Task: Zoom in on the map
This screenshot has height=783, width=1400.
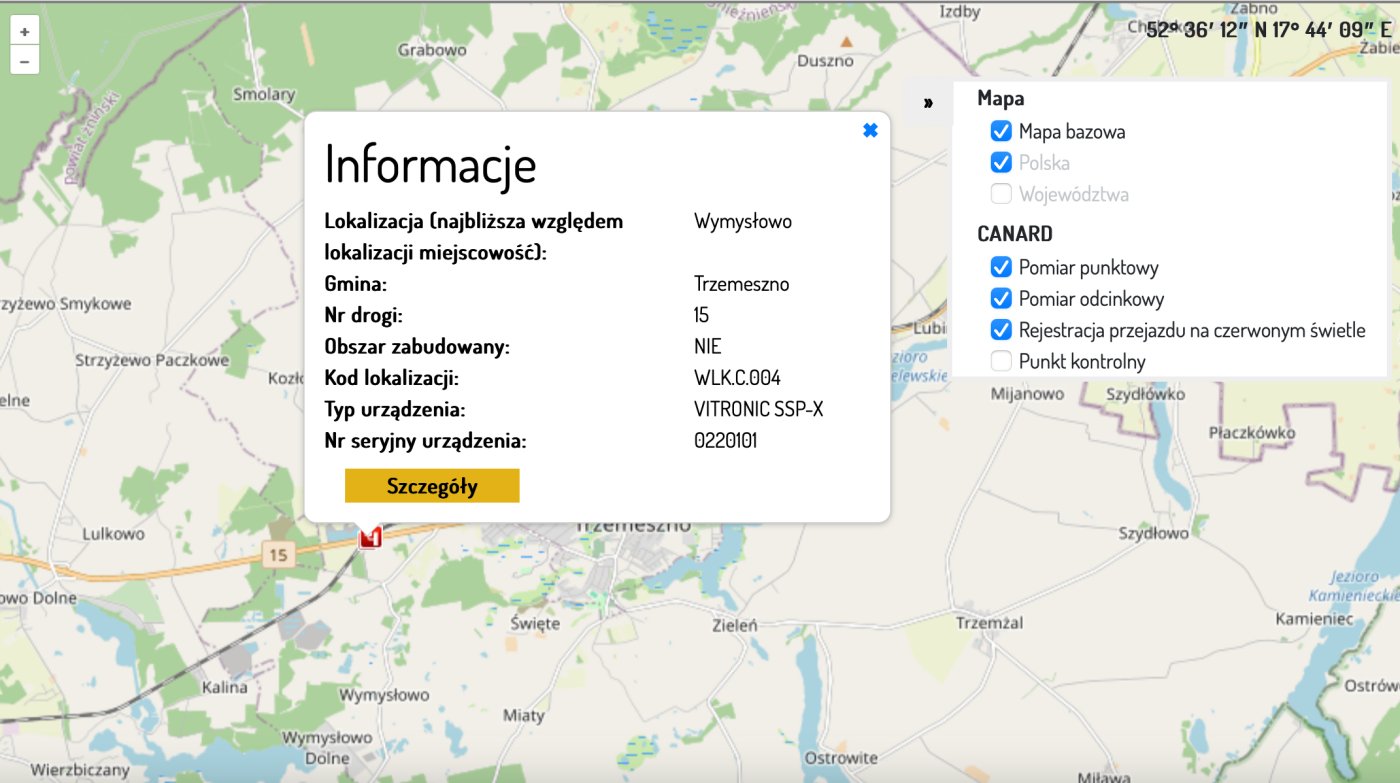Action: tap(24, 31)
